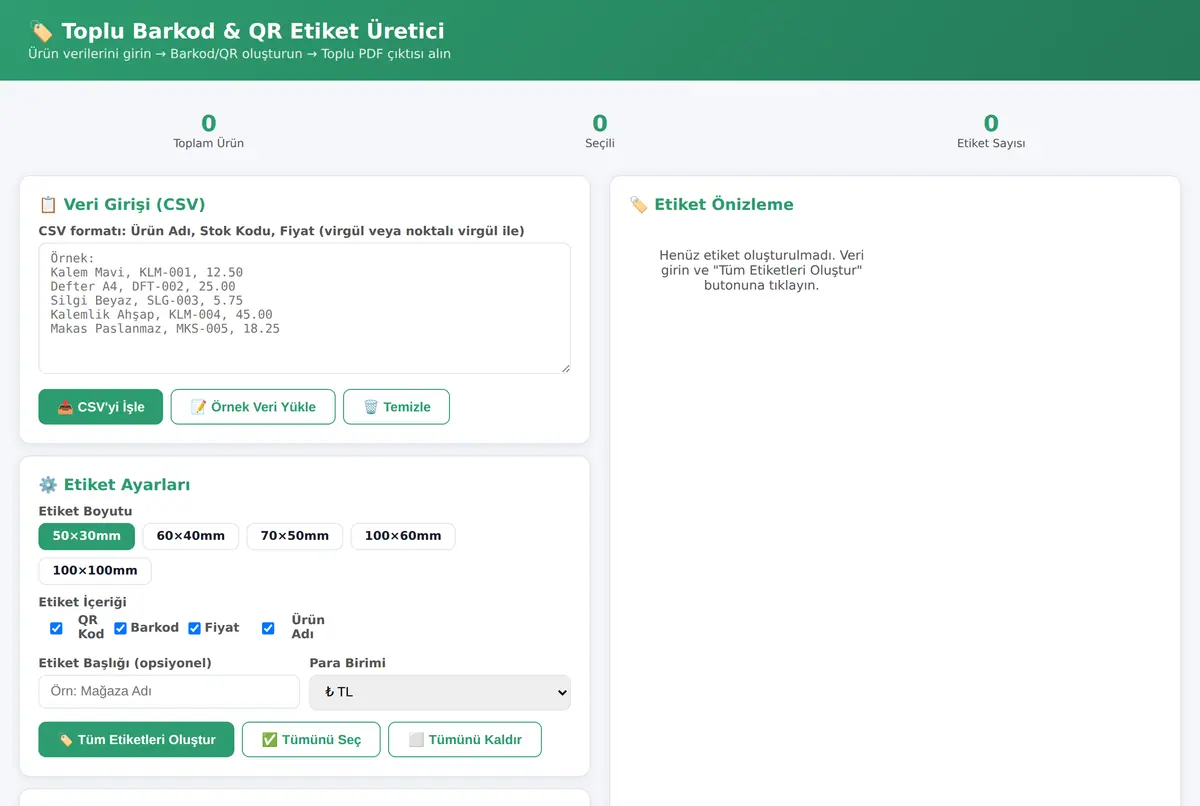
Task: Click the green checkmark icon on Tümünü Seç
Action: (270, 740)
